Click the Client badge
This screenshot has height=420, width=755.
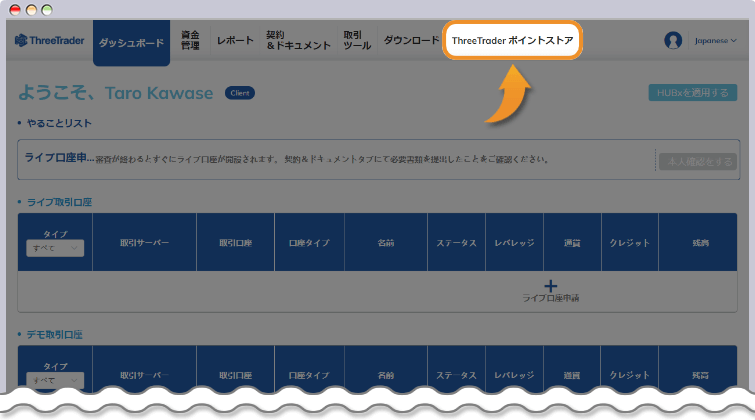pyautogui.click(x=240, y=93)
